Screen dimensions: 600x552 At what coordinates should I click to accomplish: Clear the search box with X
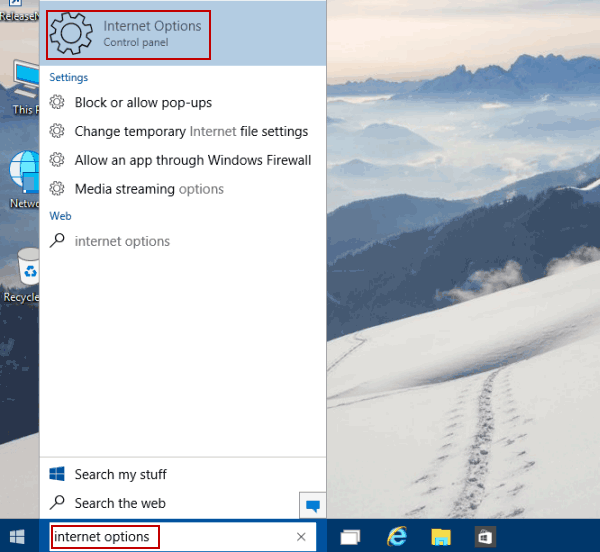pos(301,537)
